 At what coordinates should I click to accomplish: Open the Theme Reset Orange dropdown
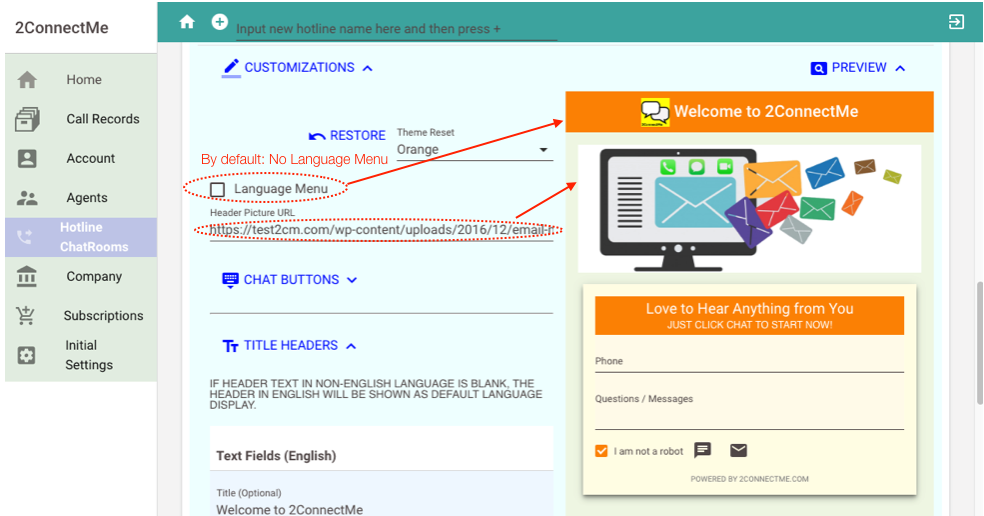[474, 149]
